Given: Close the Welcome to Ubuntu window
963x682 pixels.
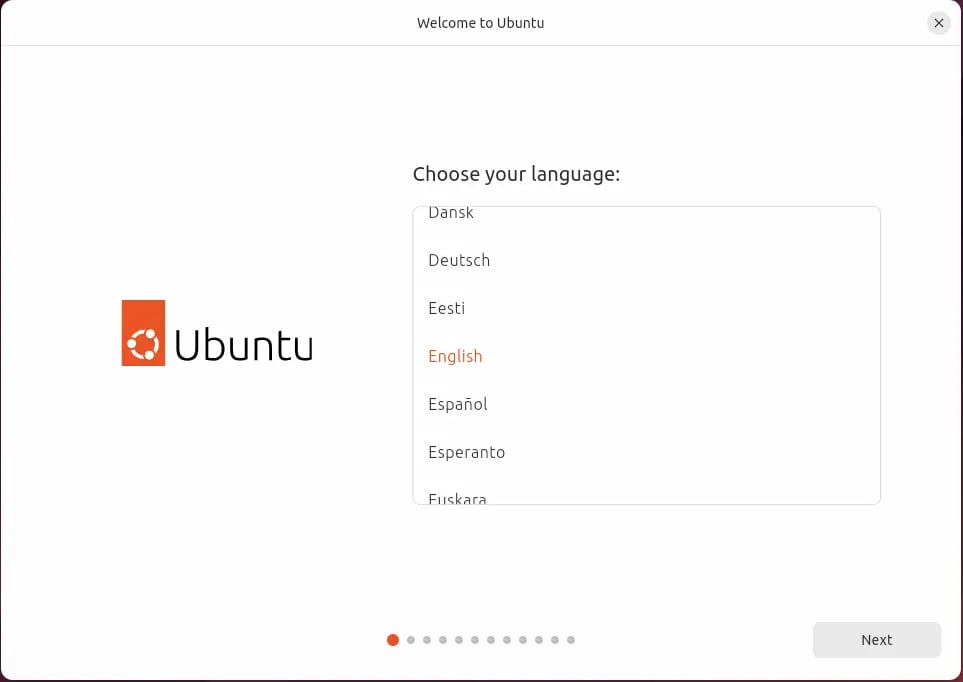Looking at the screenshot, I should 938,23.
